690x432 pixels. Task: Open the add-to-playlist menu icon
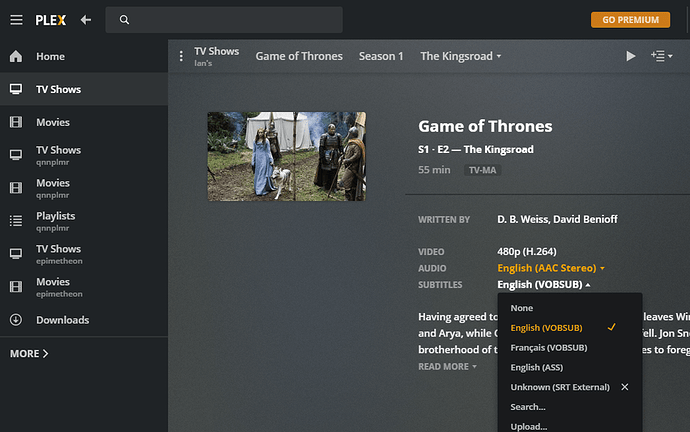[x=661, y=56]
